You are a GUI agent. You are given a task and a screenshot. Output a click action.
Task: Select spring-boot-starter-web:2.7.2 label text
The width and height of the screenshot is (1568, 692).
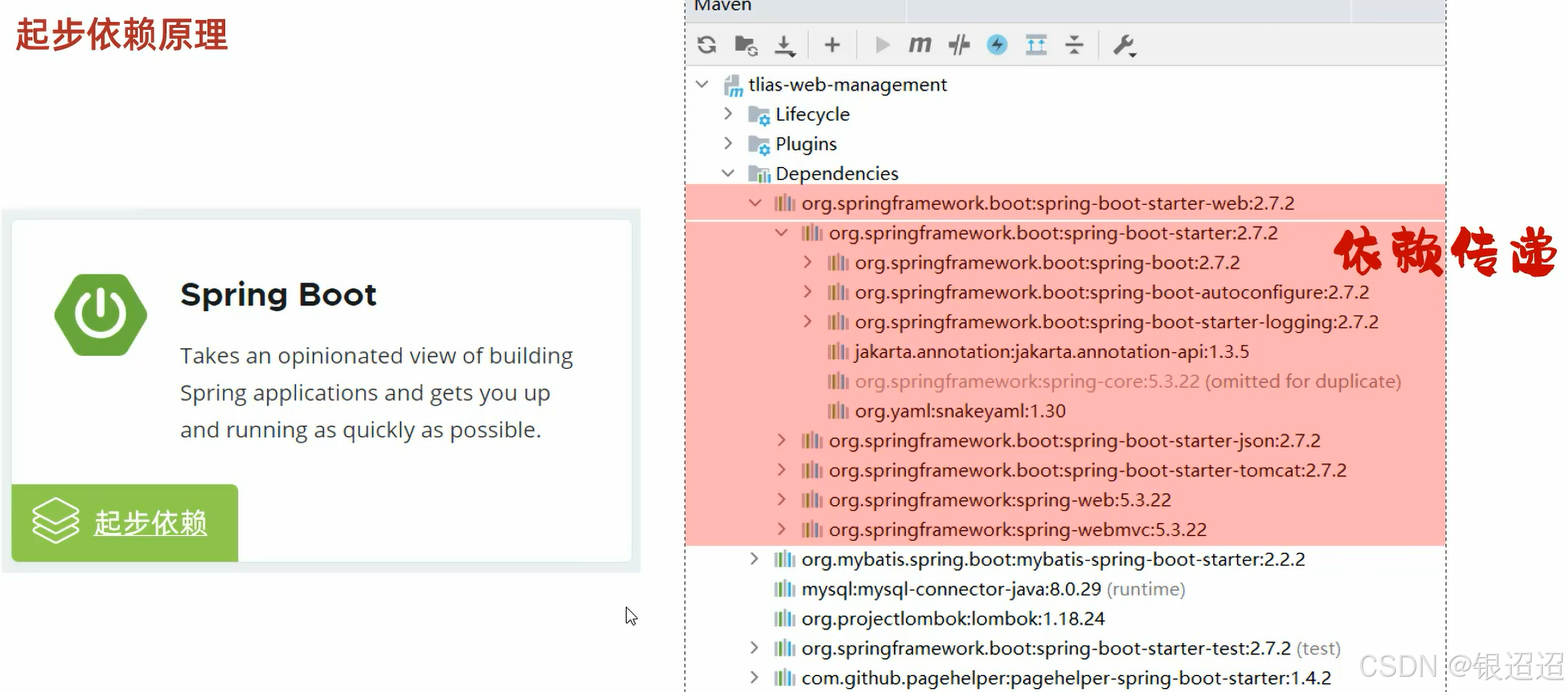pyautogui.click(x=1047, y=203)
